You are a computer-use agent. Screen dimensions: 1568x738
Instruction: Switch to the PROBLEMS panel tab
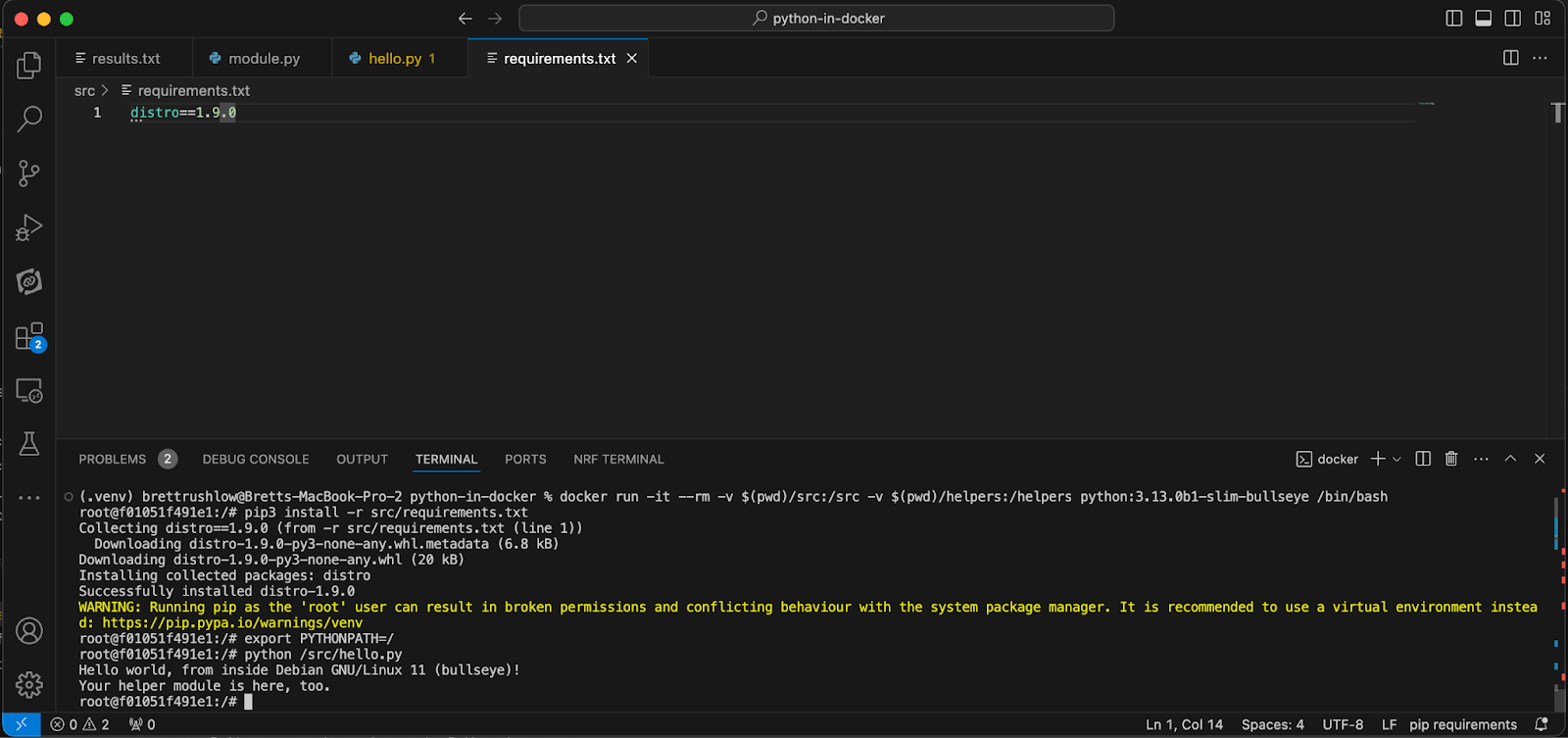(x=113, y=459)
